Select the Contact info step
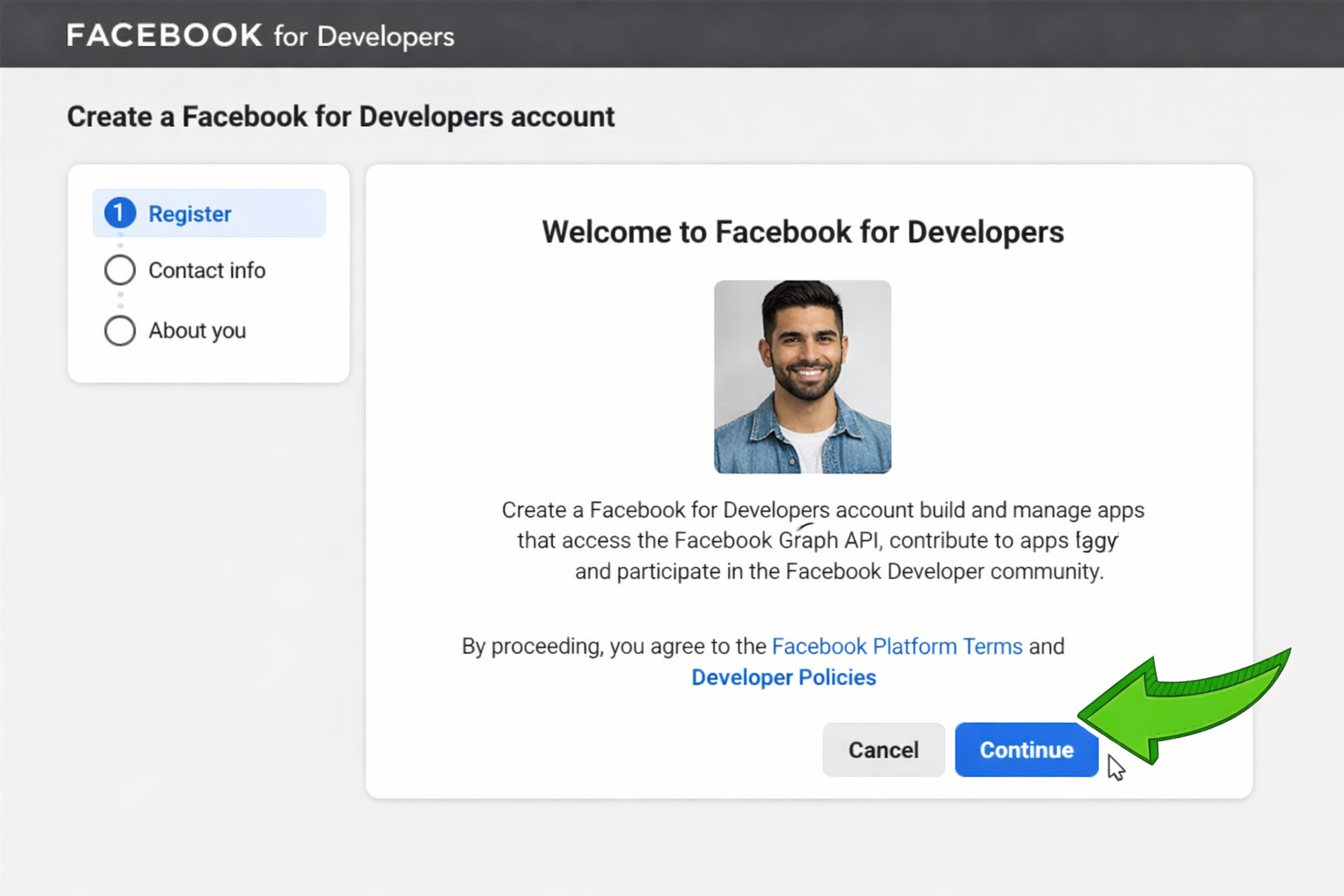The height and width of the screenshot is (896, 1344). (x=185, y=270)
